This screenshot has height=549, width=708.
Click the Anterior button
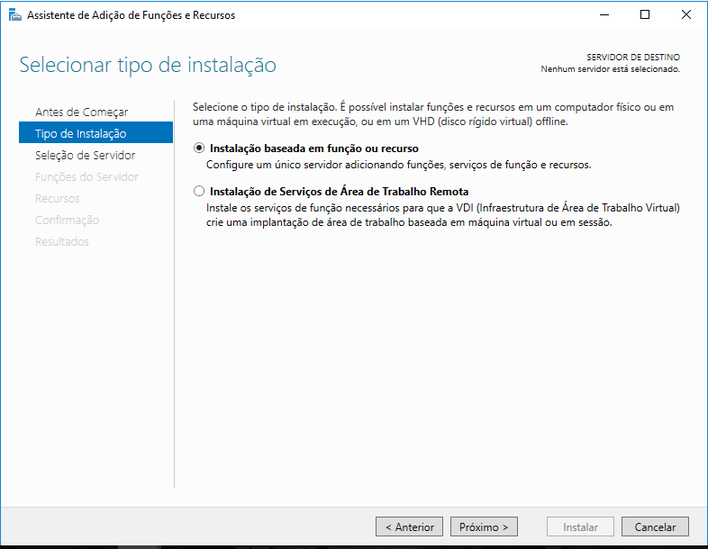409,526
